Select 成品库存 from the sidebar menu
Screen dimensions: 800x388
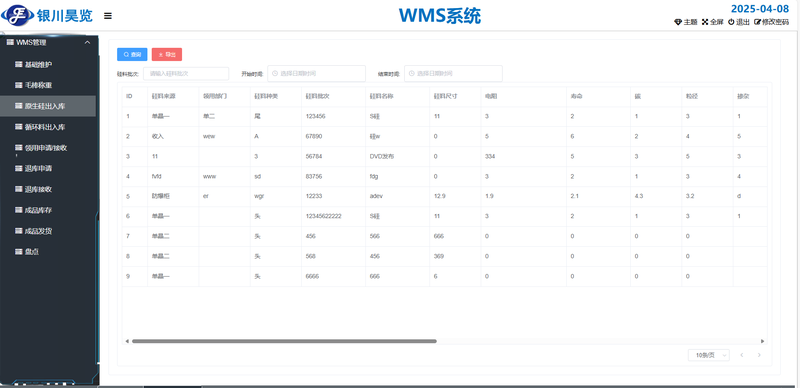48,210
